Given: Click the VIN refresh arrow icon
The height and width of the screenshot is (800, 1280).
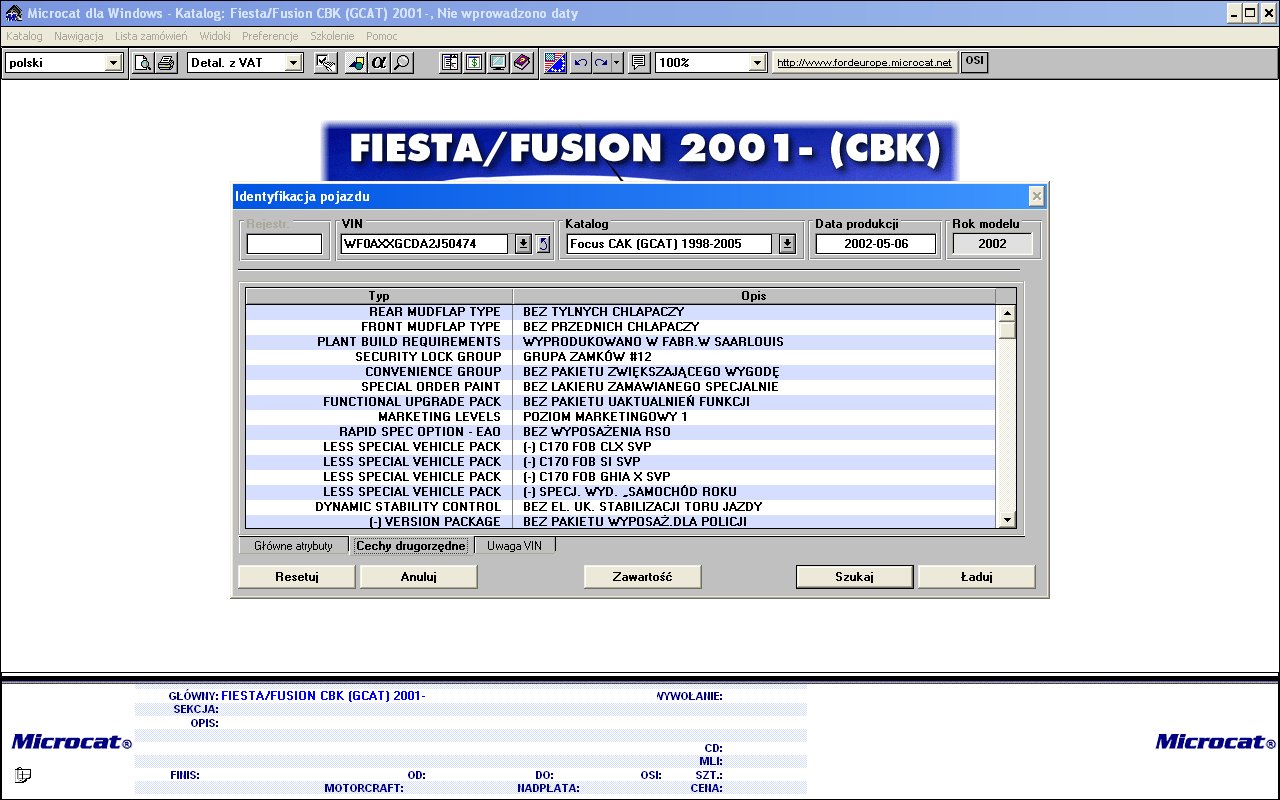Looking at the screenshot, I should pos(543,244).
